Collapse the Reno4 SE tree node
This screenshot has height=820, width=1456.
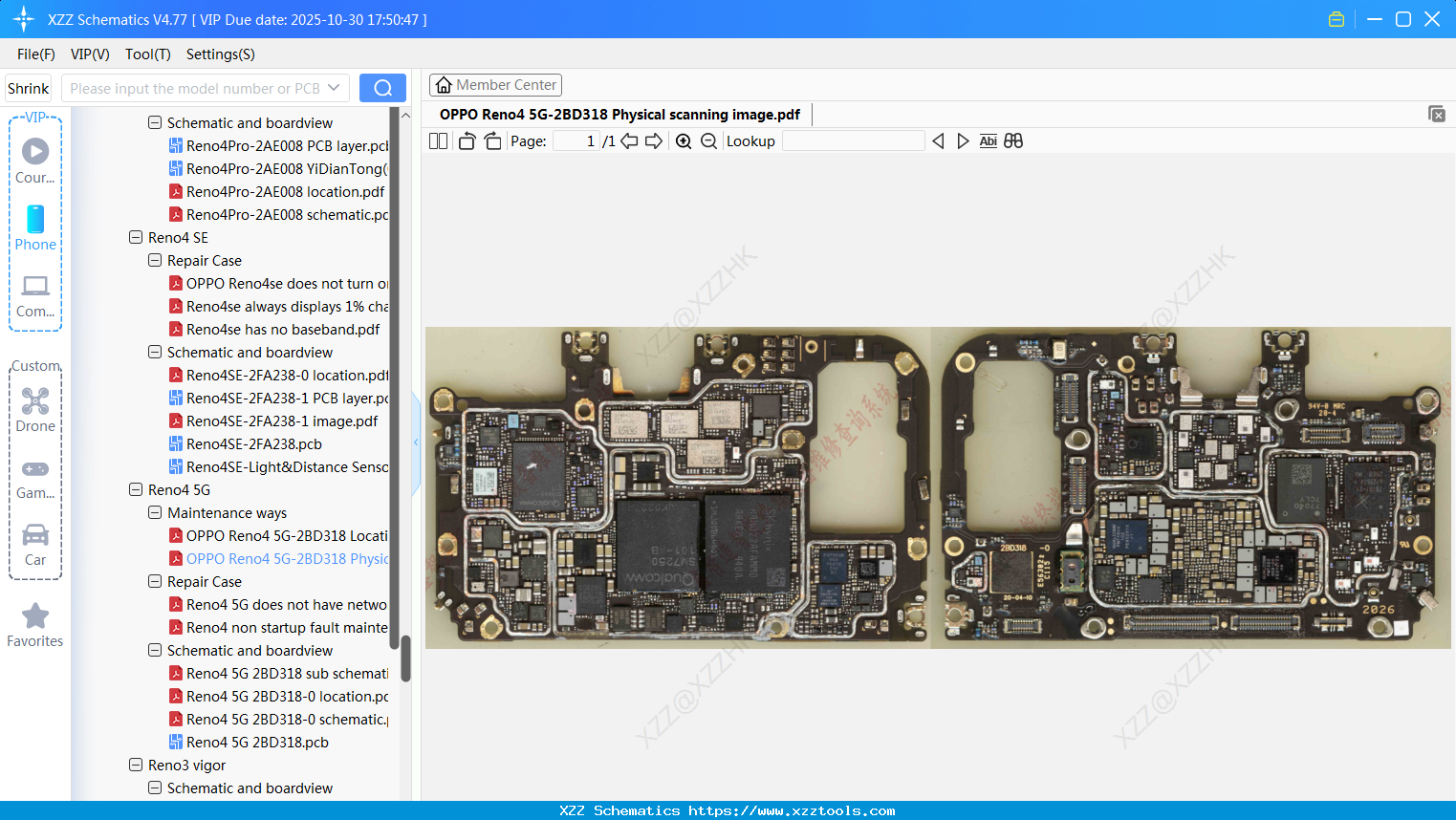(x=136, y=237)
